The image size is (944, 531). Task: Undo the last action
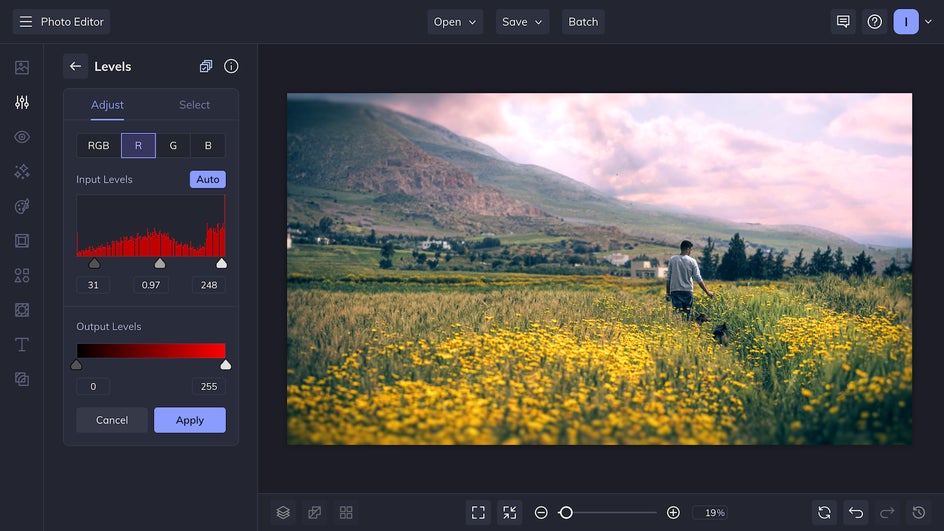pyautogui.click(x=856, y=512)
